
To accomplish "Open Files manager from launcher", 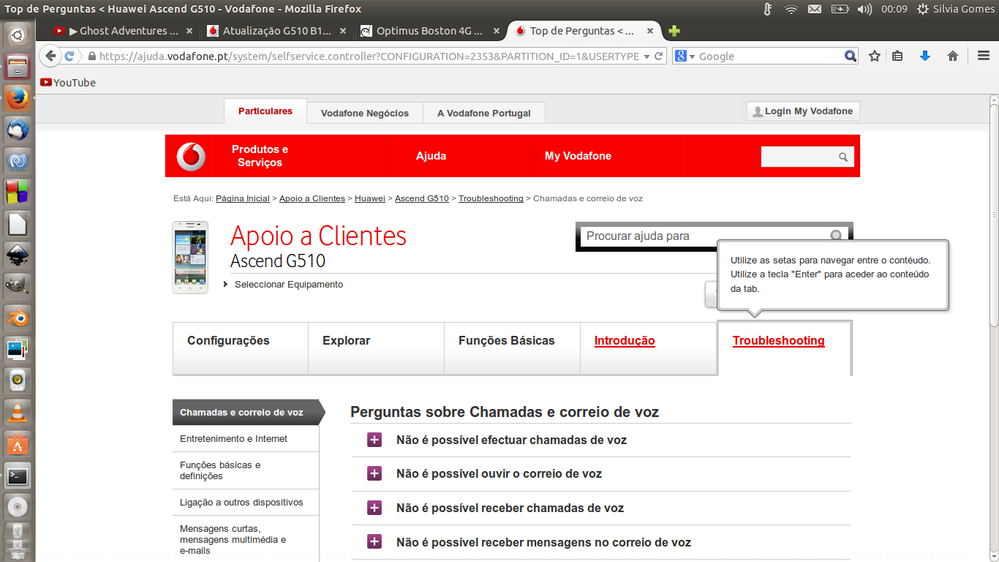I will pos(17,66).
